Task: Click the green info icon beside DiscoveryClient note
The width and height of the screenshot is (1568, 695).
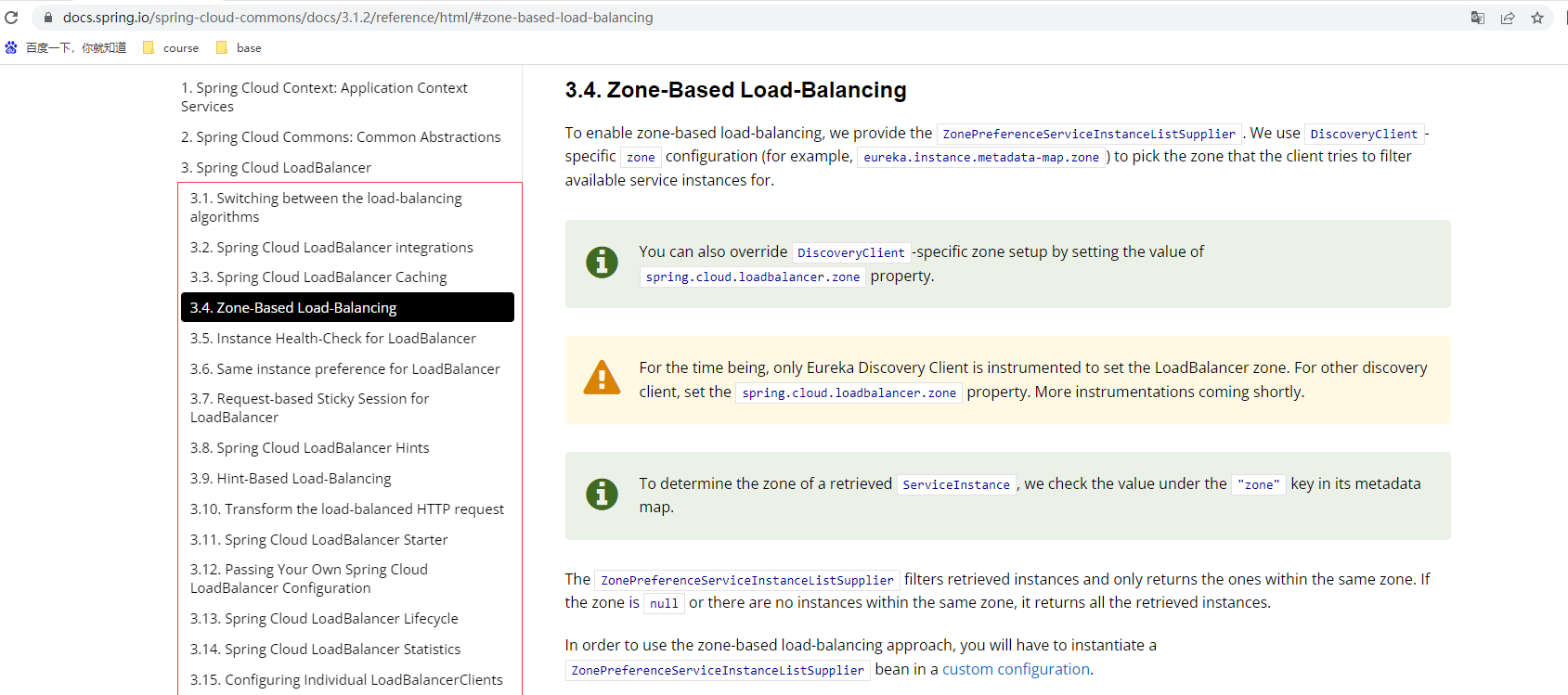Action: coord(602,263)
